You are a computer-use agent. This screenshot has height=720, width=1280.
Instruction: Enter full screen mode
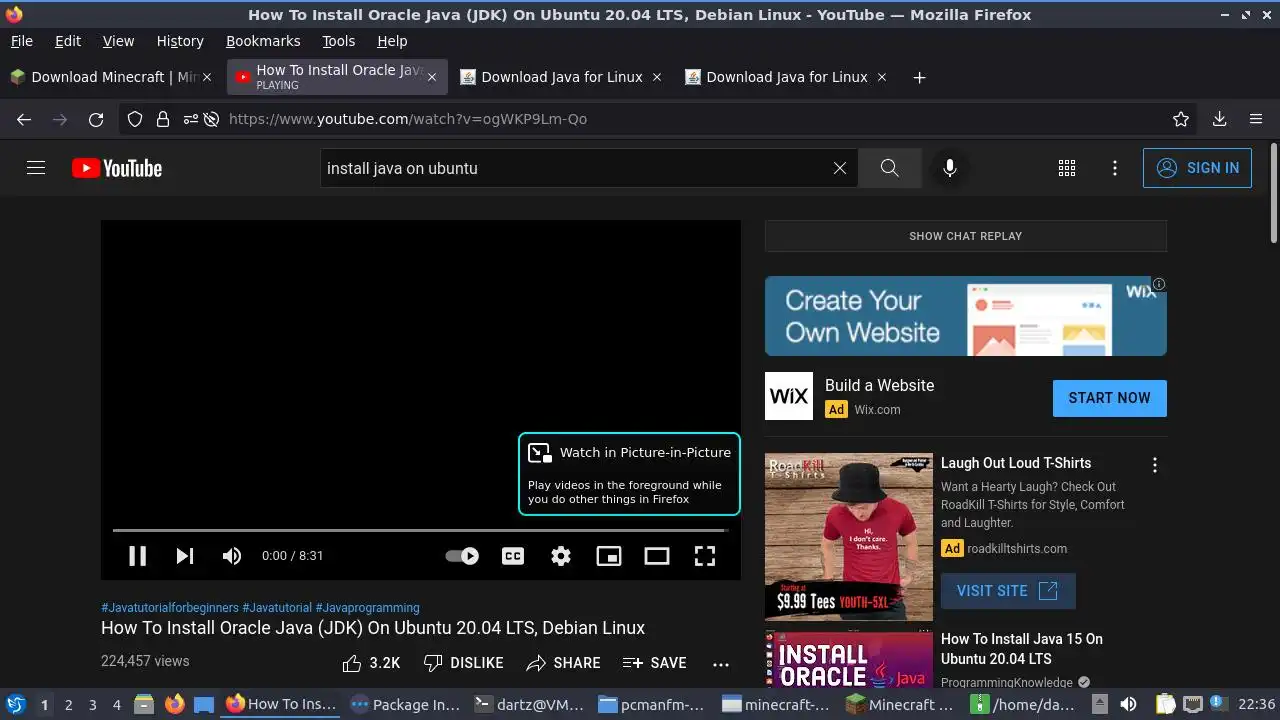(705, 556)
